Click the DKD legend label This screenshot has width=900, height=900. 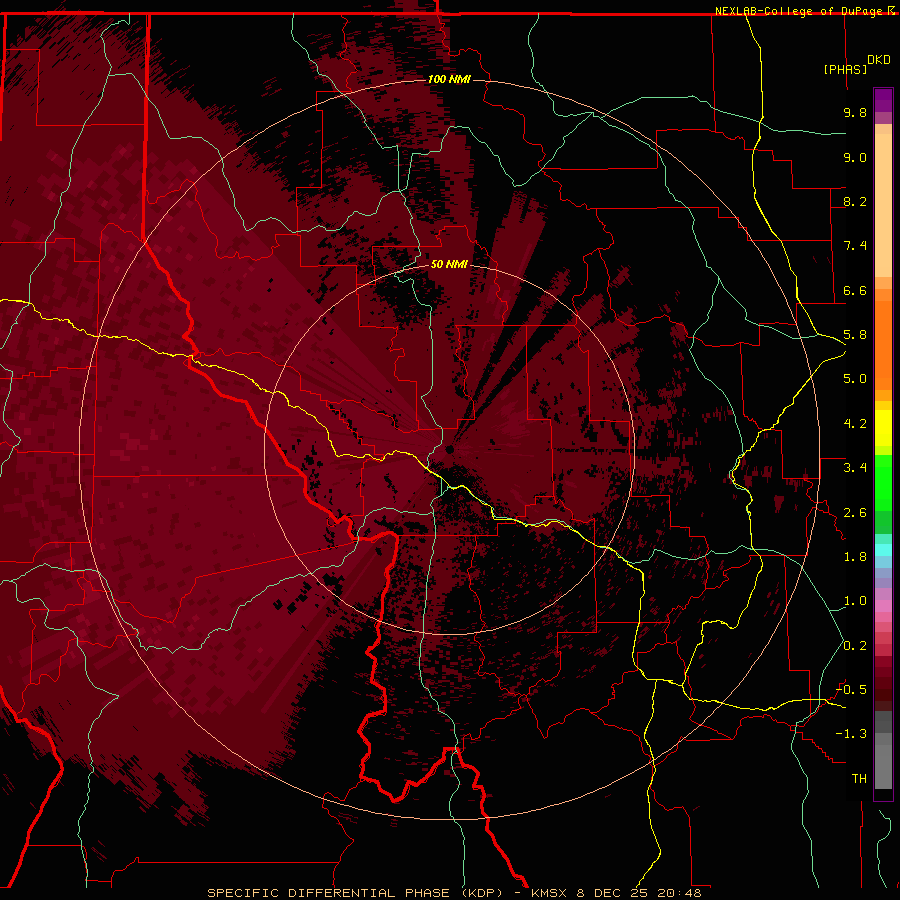click(879, 60)
